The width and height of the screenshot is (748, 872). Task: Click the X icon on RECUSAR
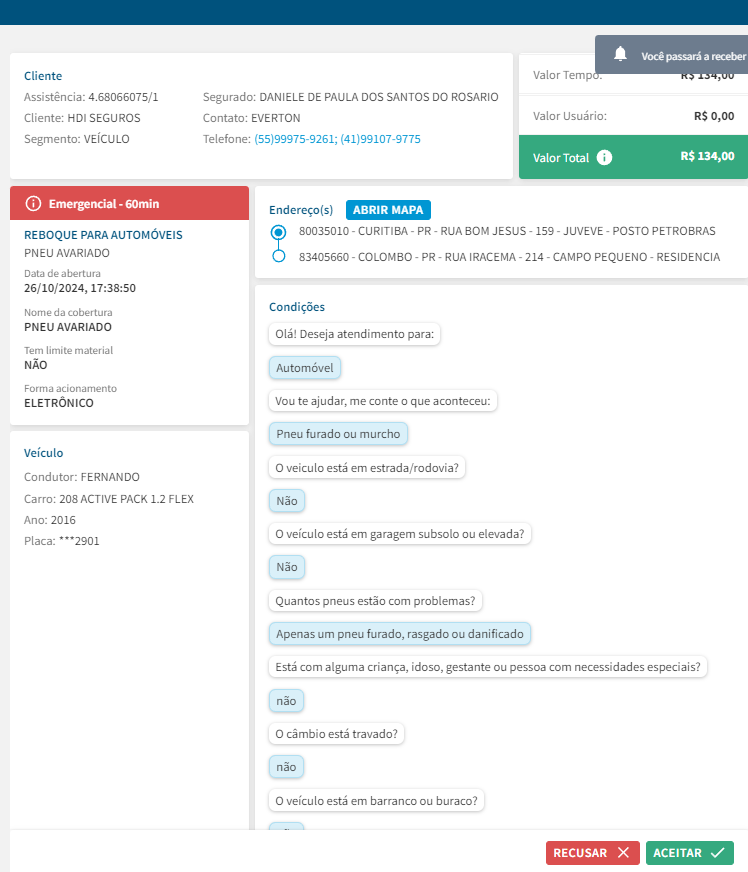pyautogui.click(x=623, y=853)
